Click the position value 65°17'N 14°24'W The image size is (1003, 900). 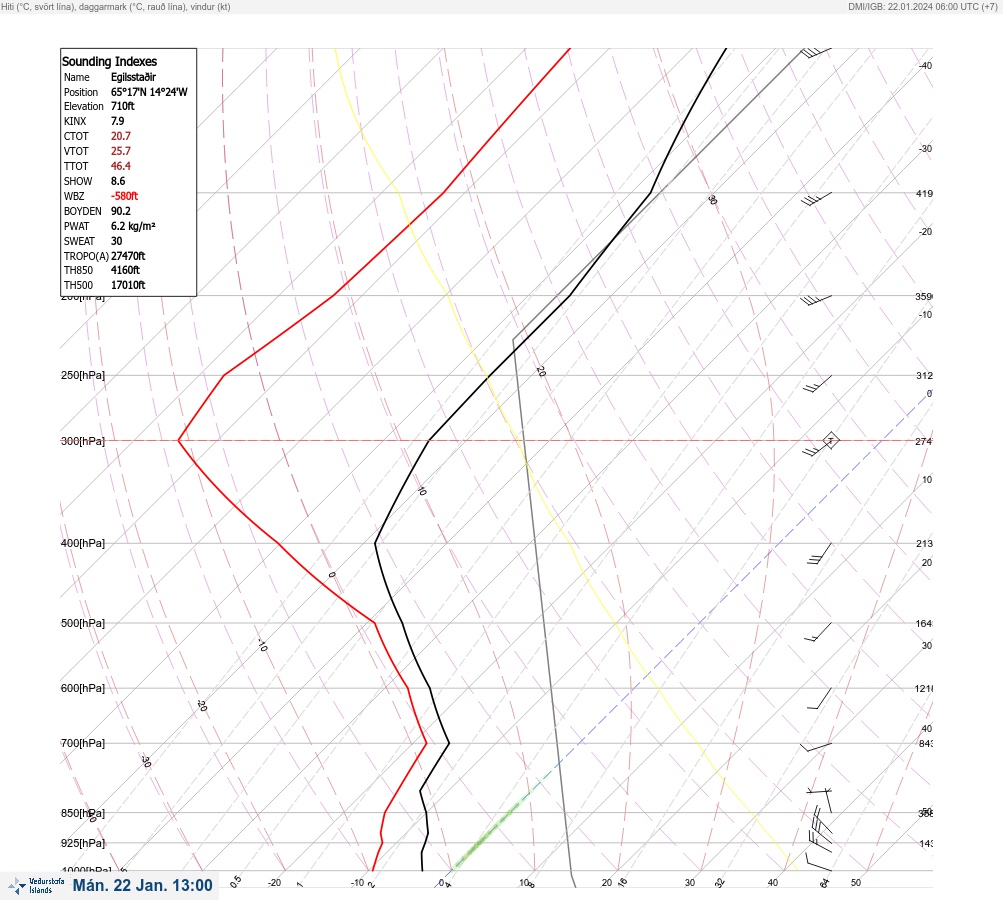tap(149, 92)
